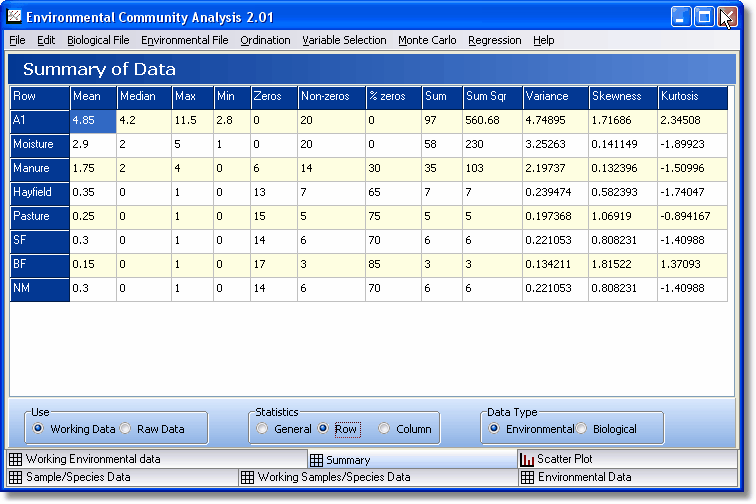Select the NM row header
Image resolution: width=756 pixels, height=504 pixels.
point(40,290)
